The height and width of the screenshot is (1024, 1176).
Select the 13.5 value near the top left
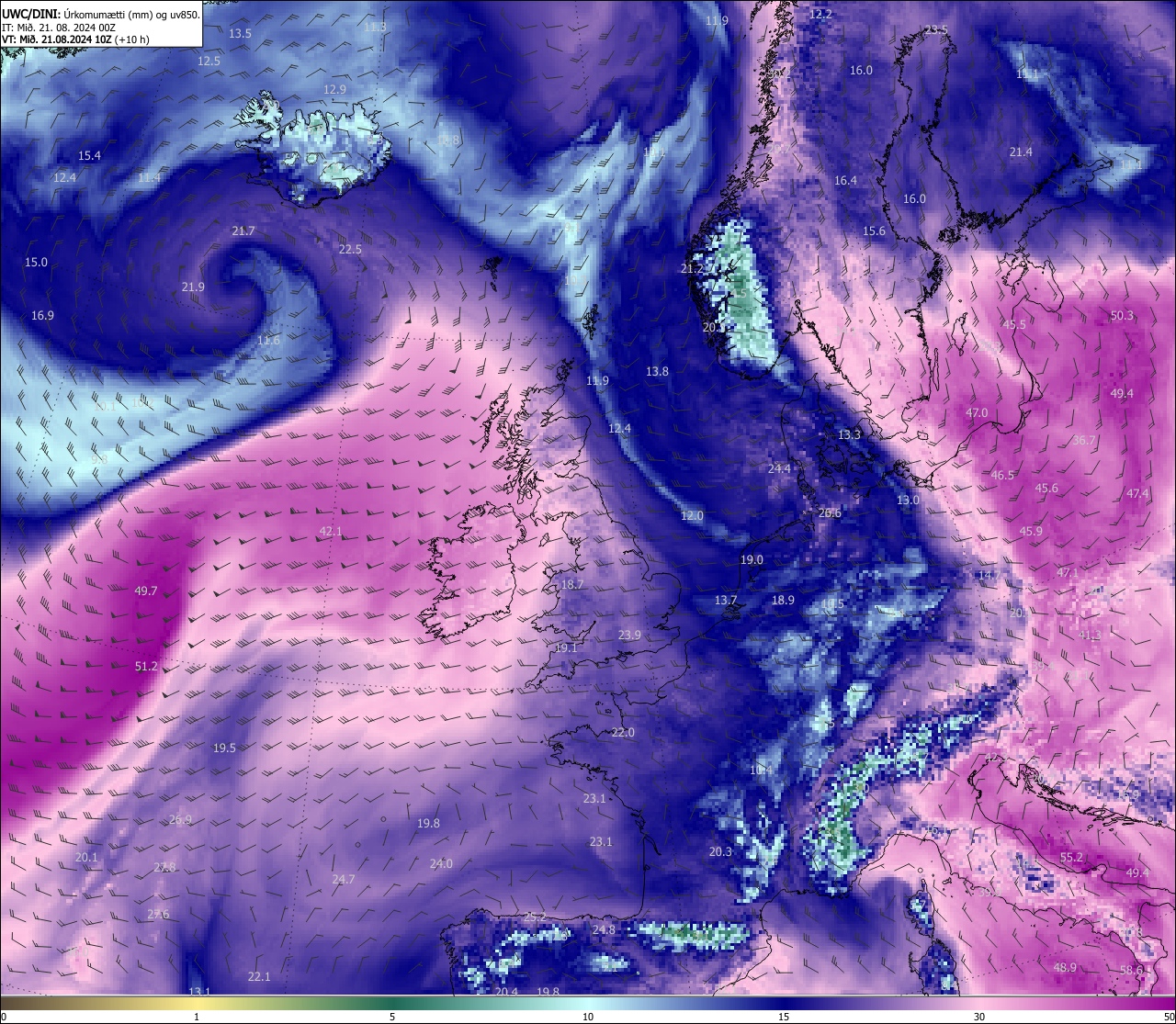coord(240,33)
